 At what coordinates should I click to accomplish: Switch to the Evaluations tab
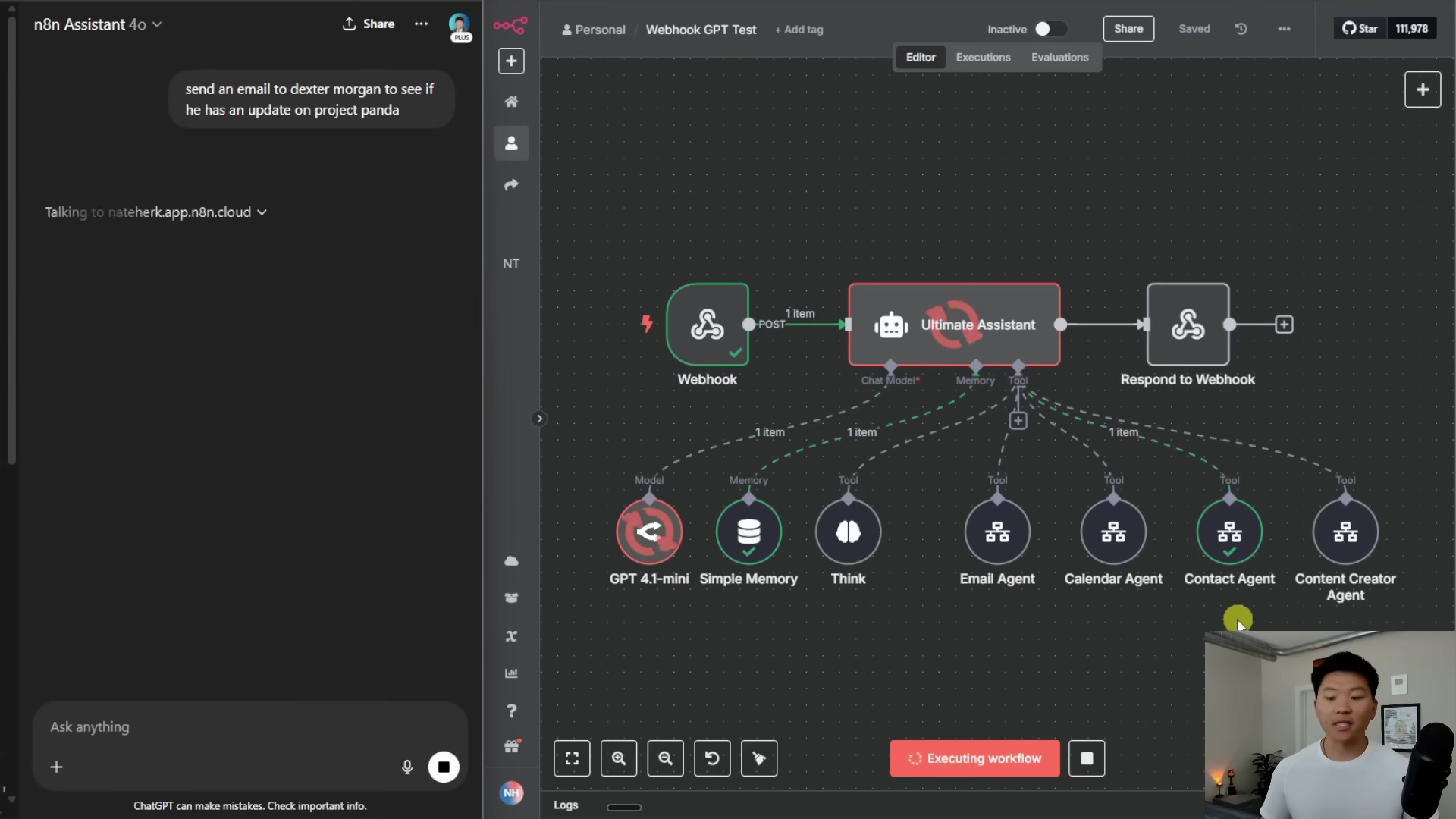click(x=1059, y=57)
